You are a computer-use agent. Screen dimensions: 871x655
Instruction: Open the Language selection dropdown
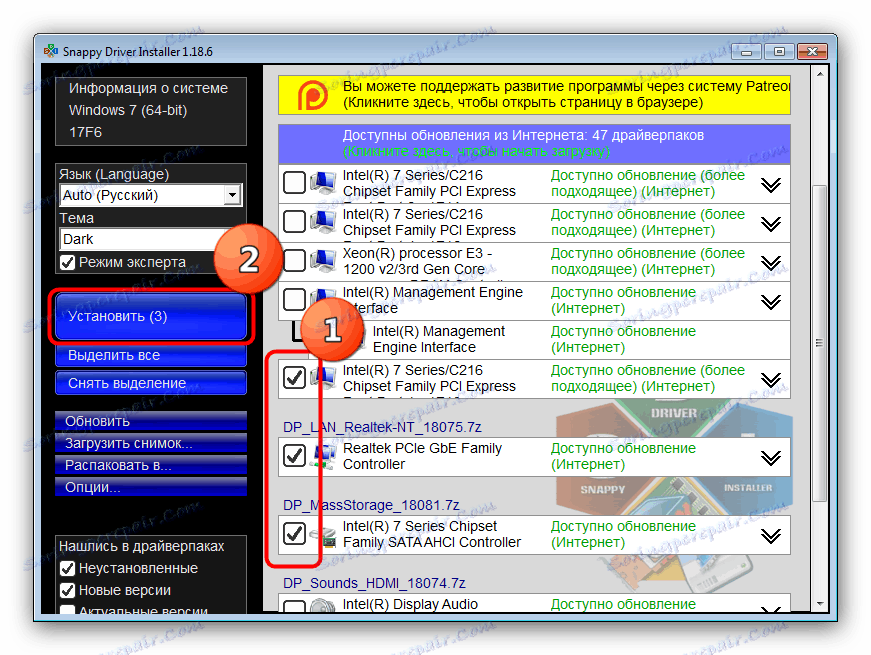[233, 195]
